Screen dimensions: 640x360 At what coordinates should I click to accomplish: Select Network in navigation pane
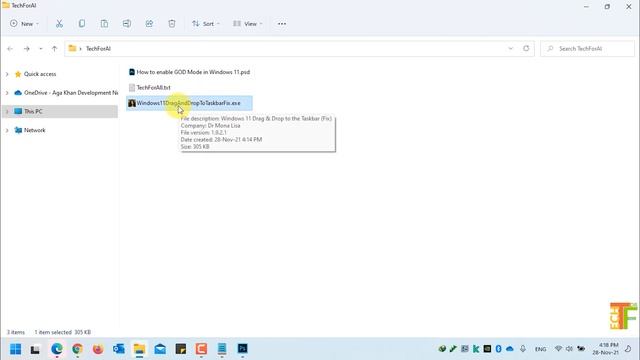[x=34, y=130]
